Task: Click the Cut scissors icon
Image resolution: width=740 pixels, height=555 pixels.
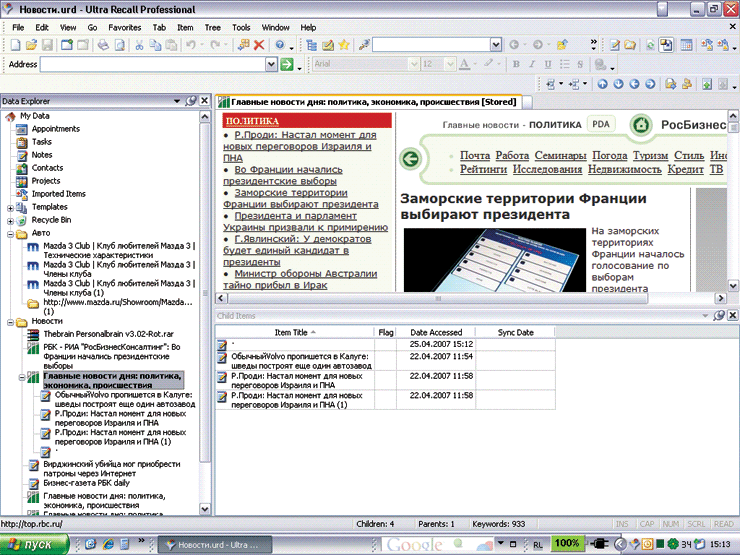Action: (x=139, y=45)
